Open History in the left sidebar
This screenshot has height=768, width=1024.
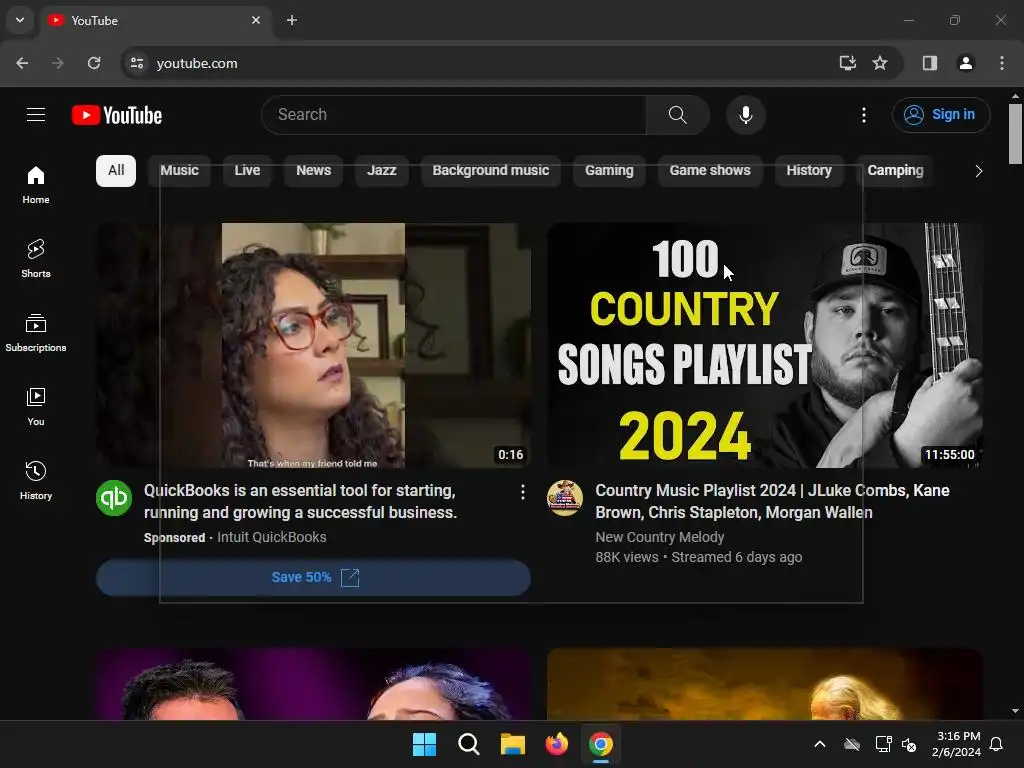coord(36,481)
